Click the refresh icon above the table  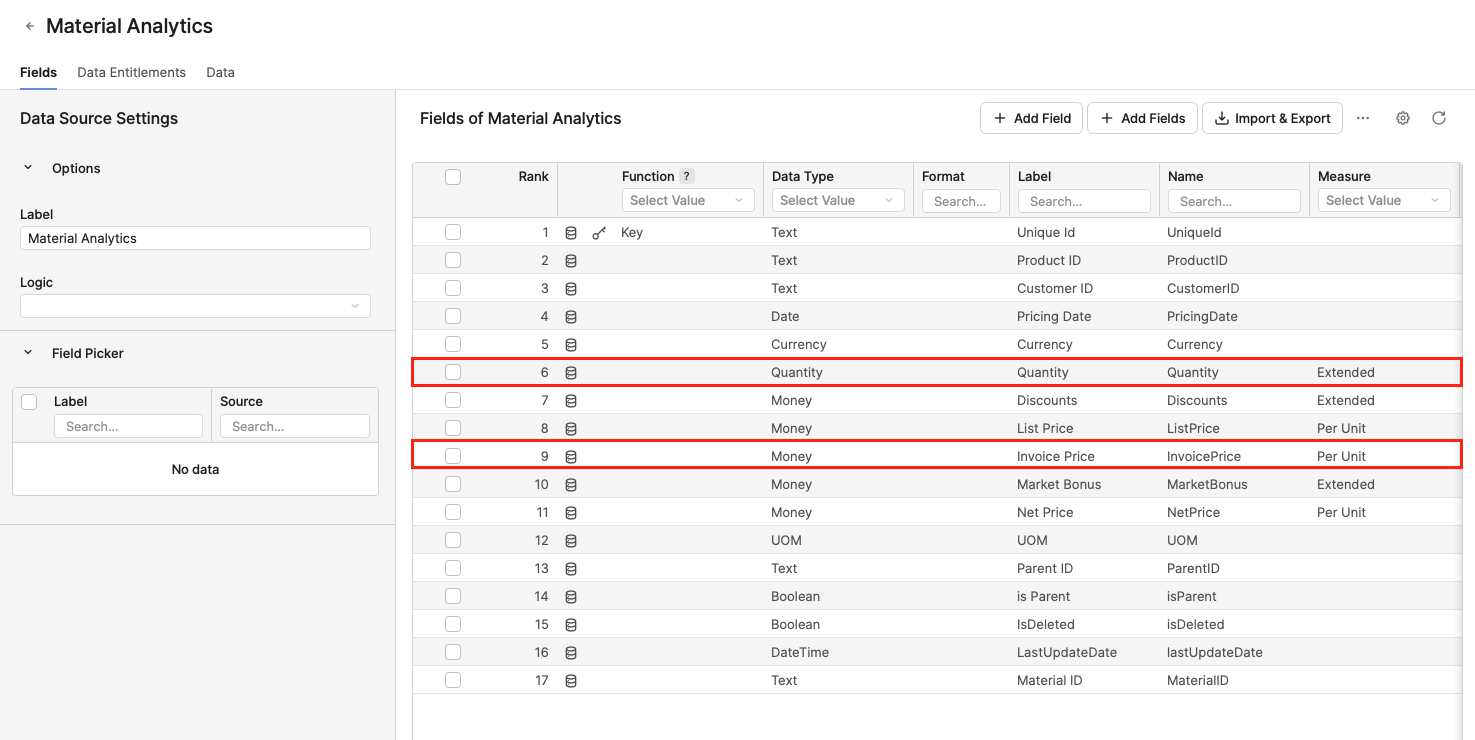(x=1439, y=118)
